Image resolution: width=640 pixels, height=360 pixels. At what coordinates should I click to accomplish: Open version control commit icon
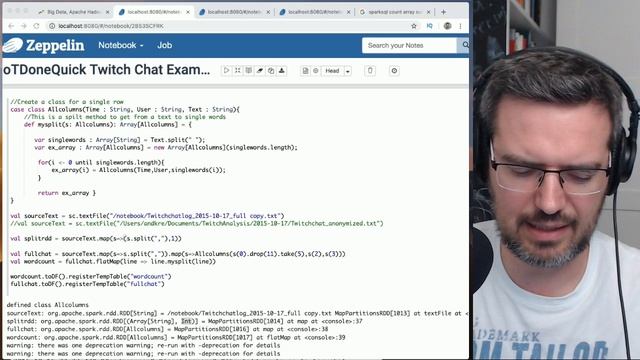point(305,71)
